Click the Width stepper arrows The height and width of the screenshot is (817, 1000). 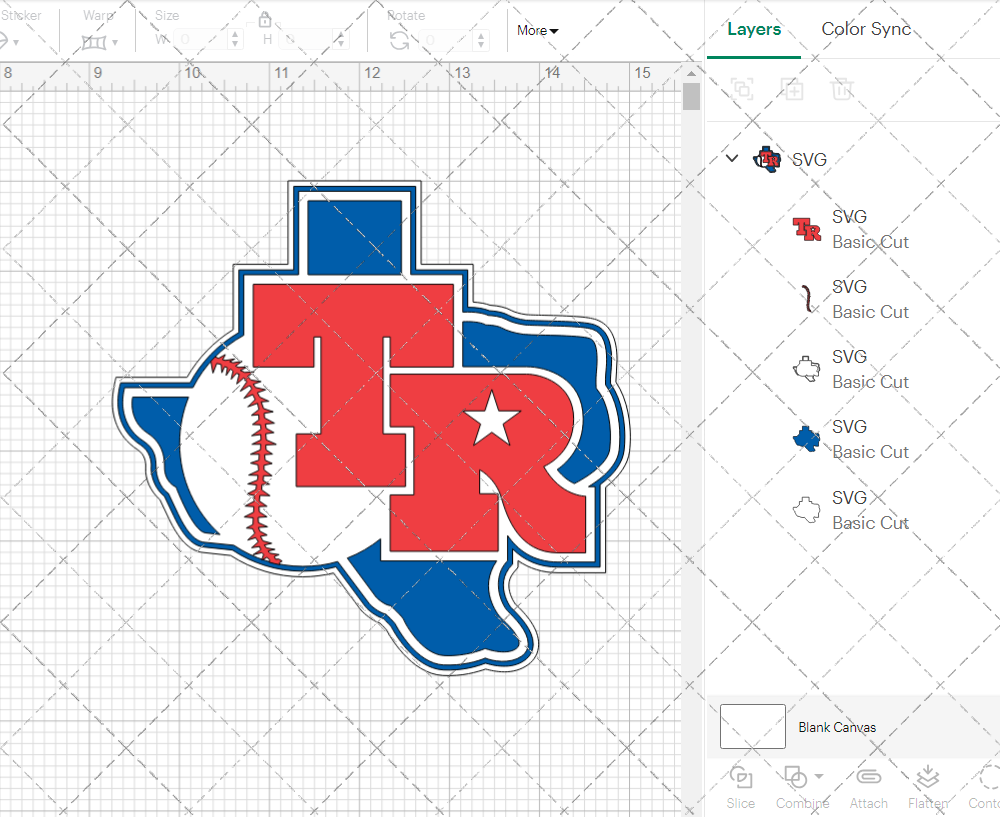point(235,40)
